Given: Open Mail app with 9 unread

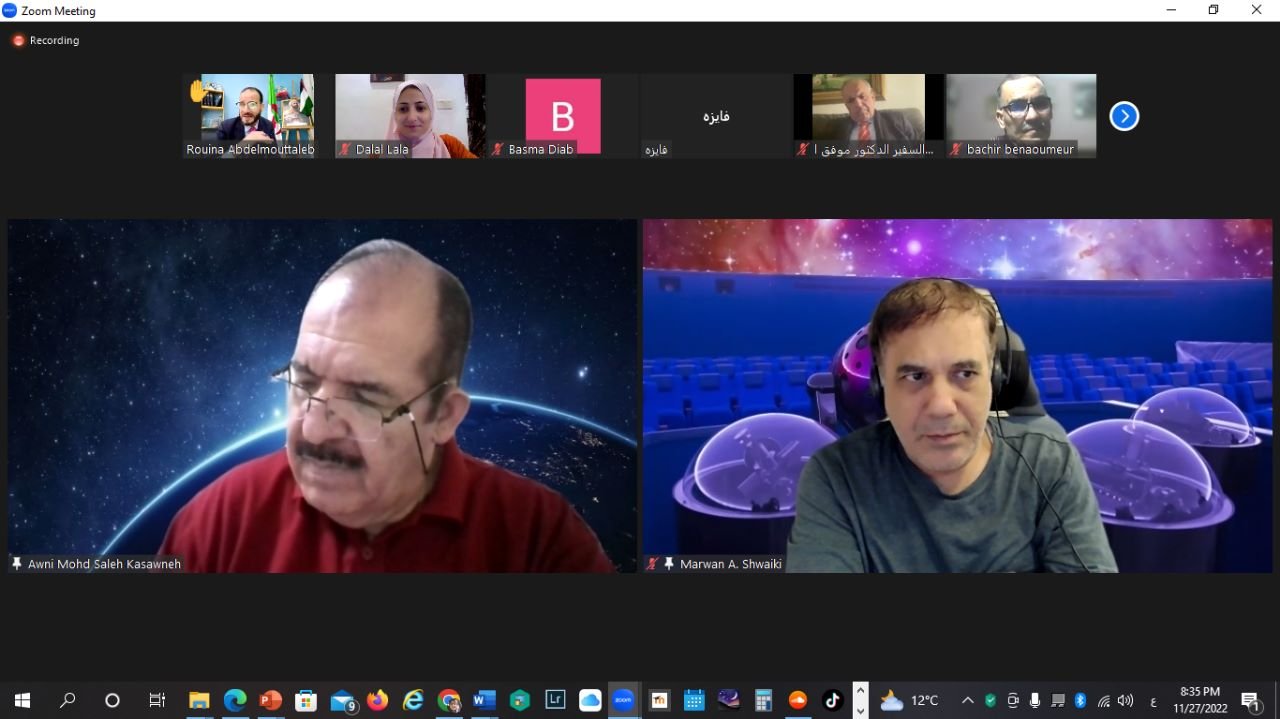Looking at the screenshot, I should (343, 700).
